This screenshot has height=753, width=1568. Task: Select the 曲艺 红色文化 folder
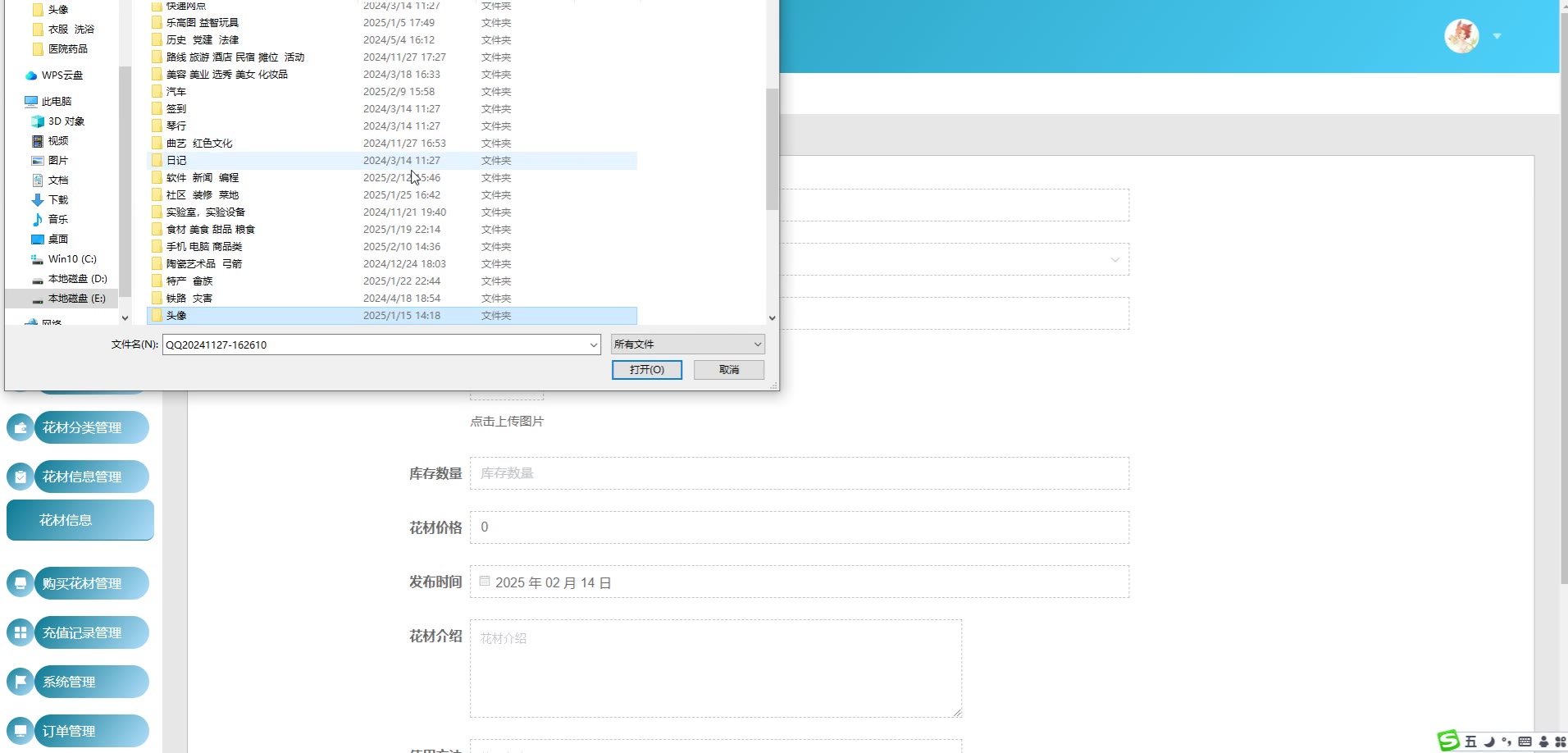[x=392, y=144]
